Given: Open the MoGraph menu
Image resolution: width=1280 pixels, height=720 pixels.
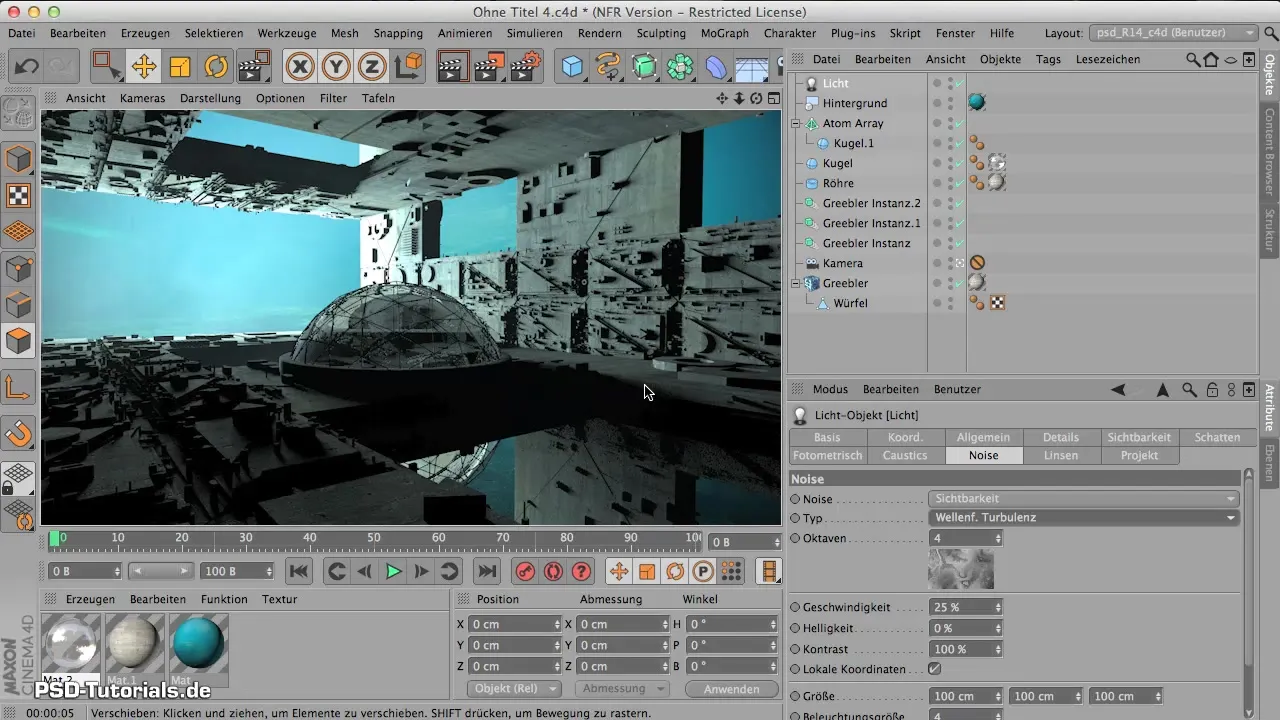Looking at the screenshot, I should (724, 33).
